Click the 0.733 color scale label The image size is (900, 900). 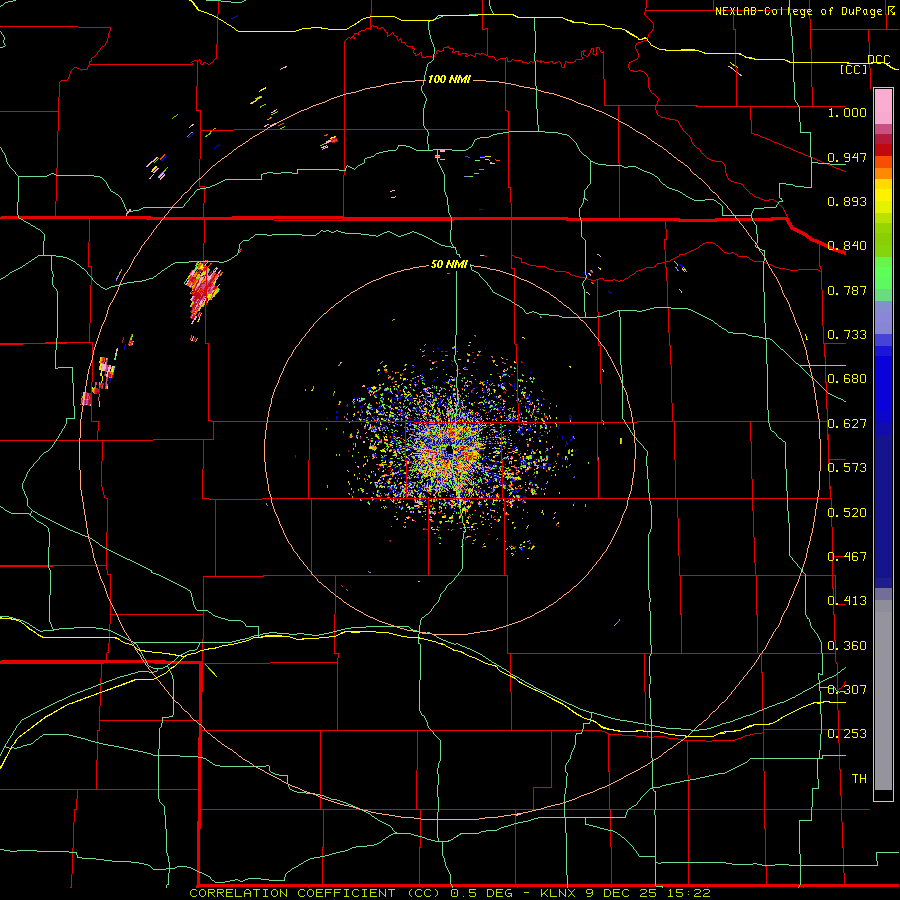847,335
